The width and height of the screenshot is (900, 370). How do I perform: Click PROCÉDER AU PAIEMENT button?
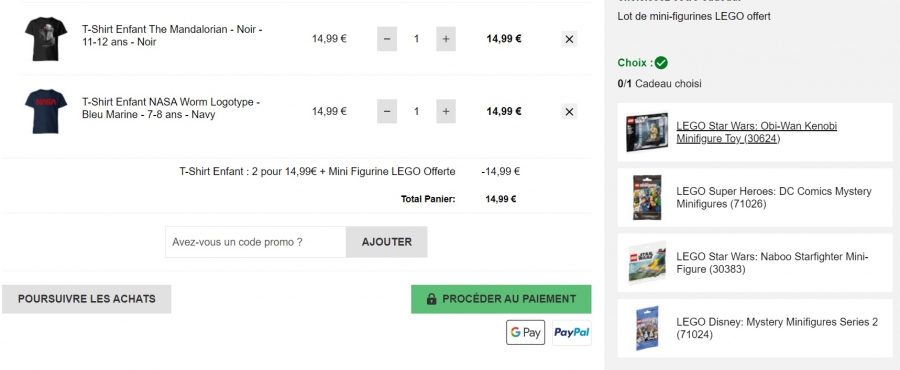point(501,299)
